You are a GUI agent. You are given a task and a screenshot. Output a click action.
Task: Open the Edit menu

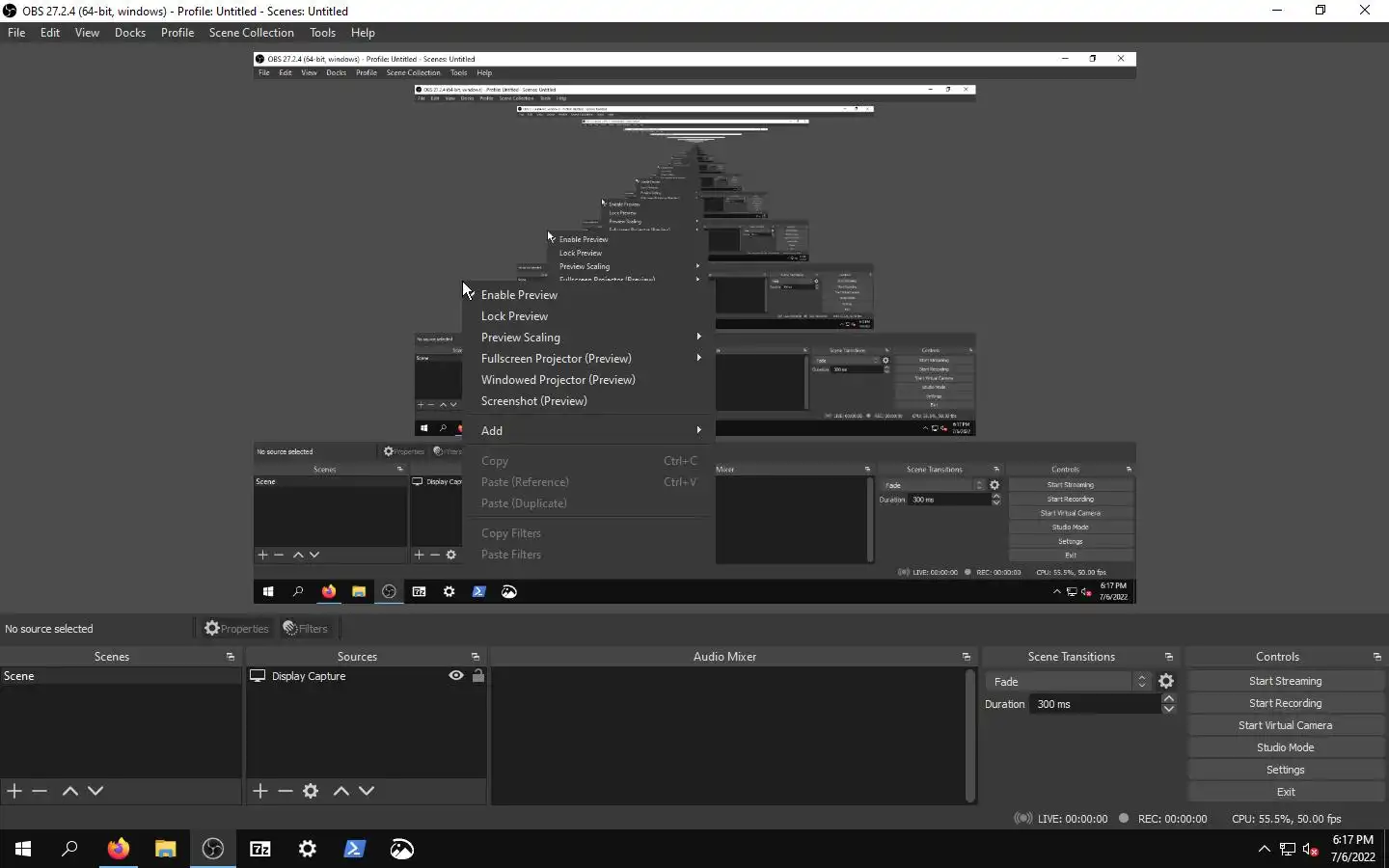[x=50, y=33]
